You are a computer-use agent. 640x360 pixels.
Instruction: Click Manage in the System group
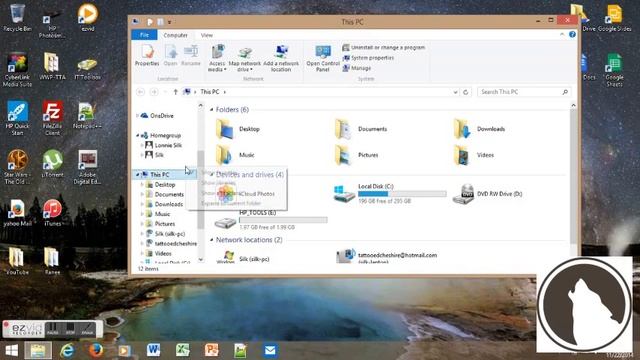tap(357, 68)
